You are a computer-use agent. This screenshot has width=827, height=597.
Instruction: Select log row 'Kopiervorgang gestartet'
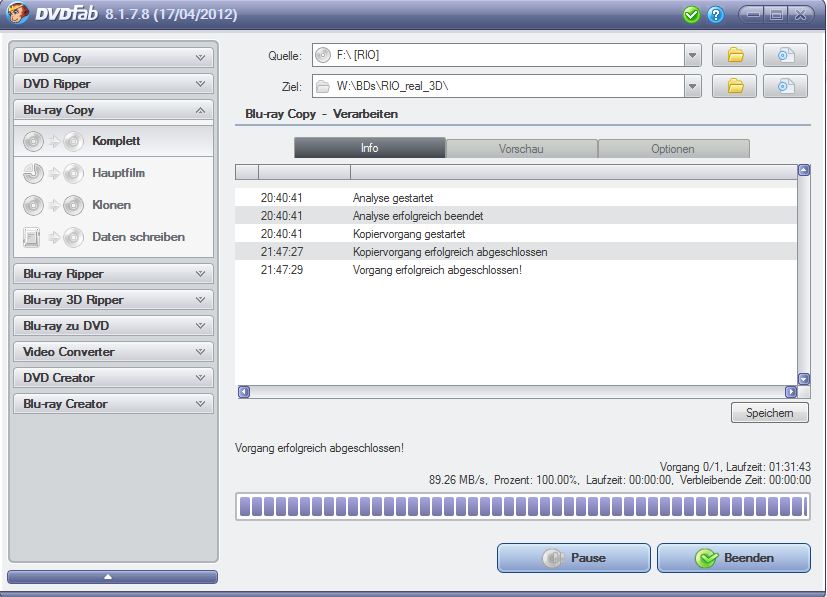click(x=516, y=234)
